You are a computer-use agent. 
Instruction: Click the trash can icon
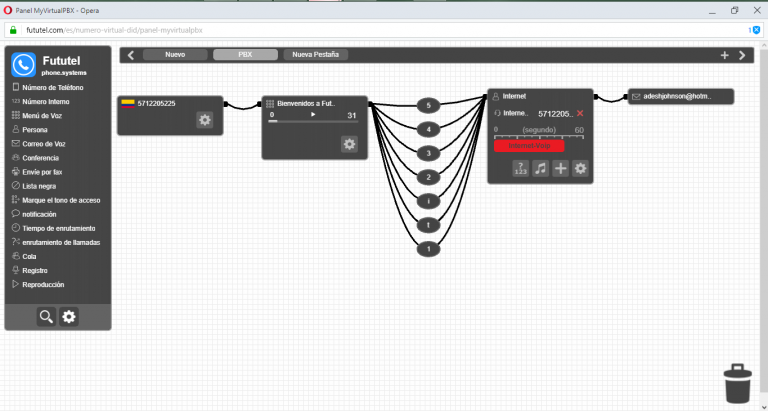pyautogui.click(x=738, y=383)
